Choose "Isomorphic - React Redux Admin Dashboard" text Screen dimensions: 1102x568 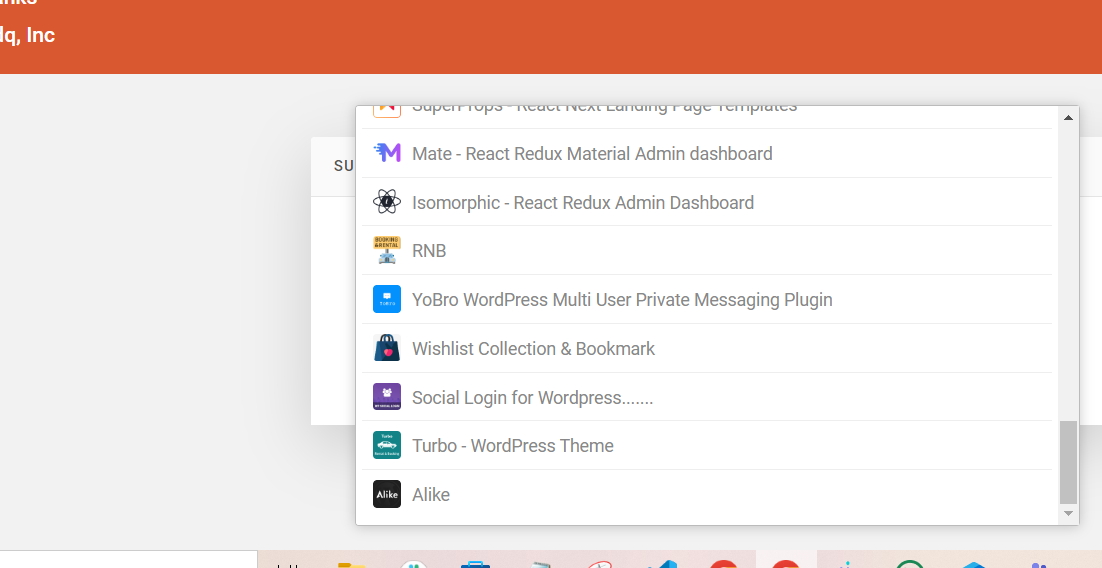pos(583,203)
